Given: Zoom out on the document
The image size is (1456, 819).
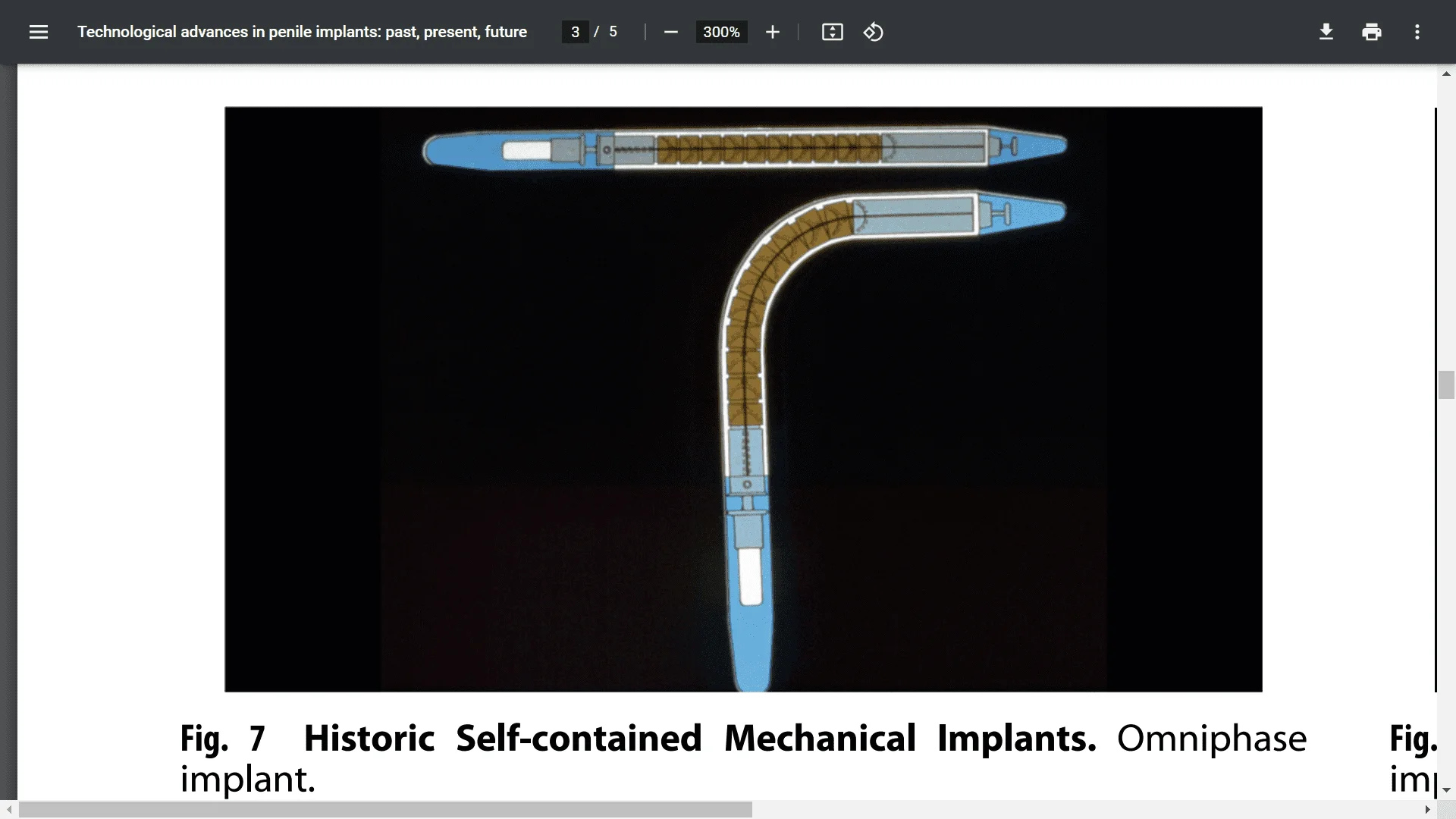Looking at the screenshot, I should (670, 32).
